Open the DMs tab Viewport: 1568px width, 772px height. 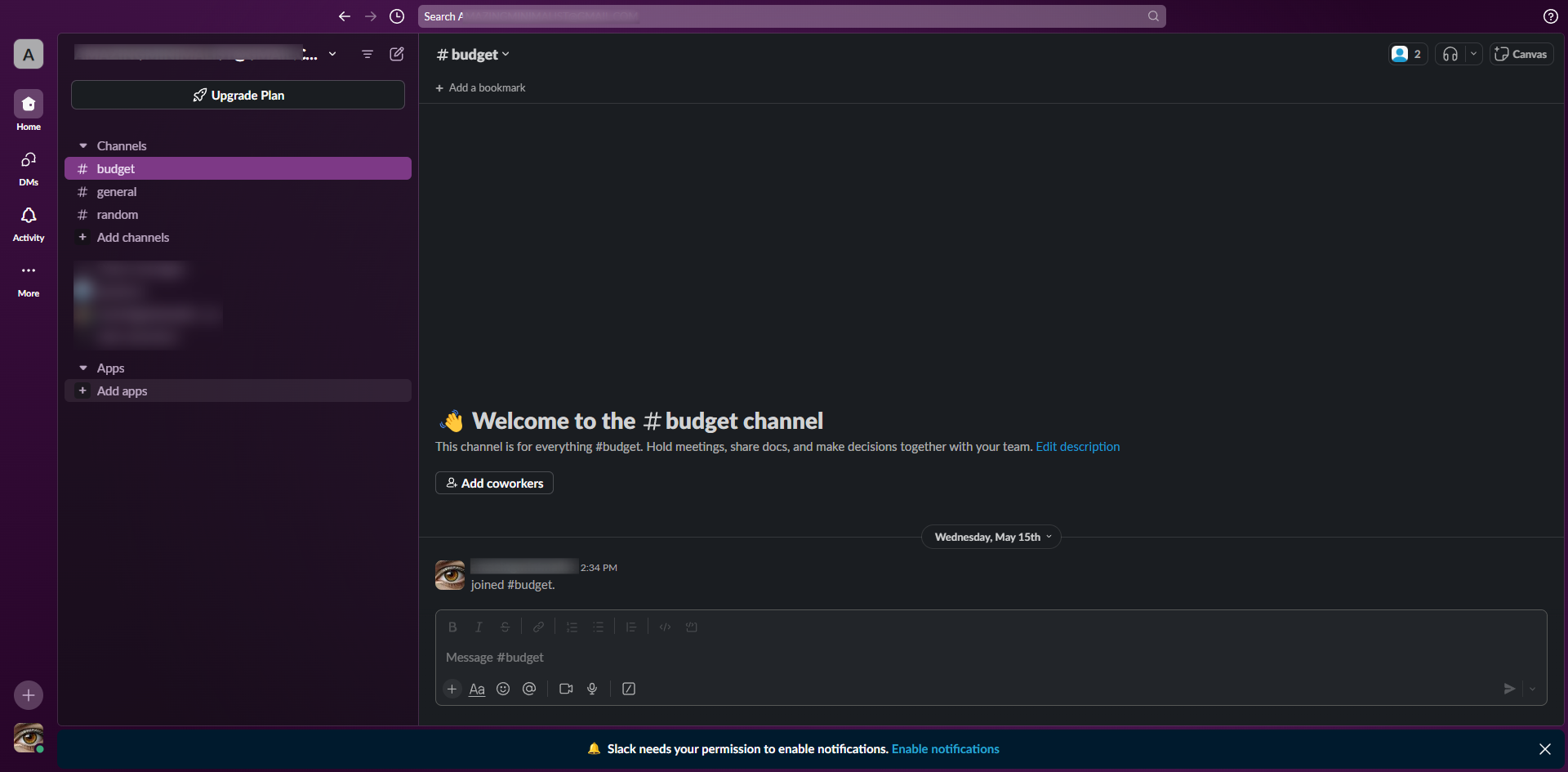[x=29, y=167]
